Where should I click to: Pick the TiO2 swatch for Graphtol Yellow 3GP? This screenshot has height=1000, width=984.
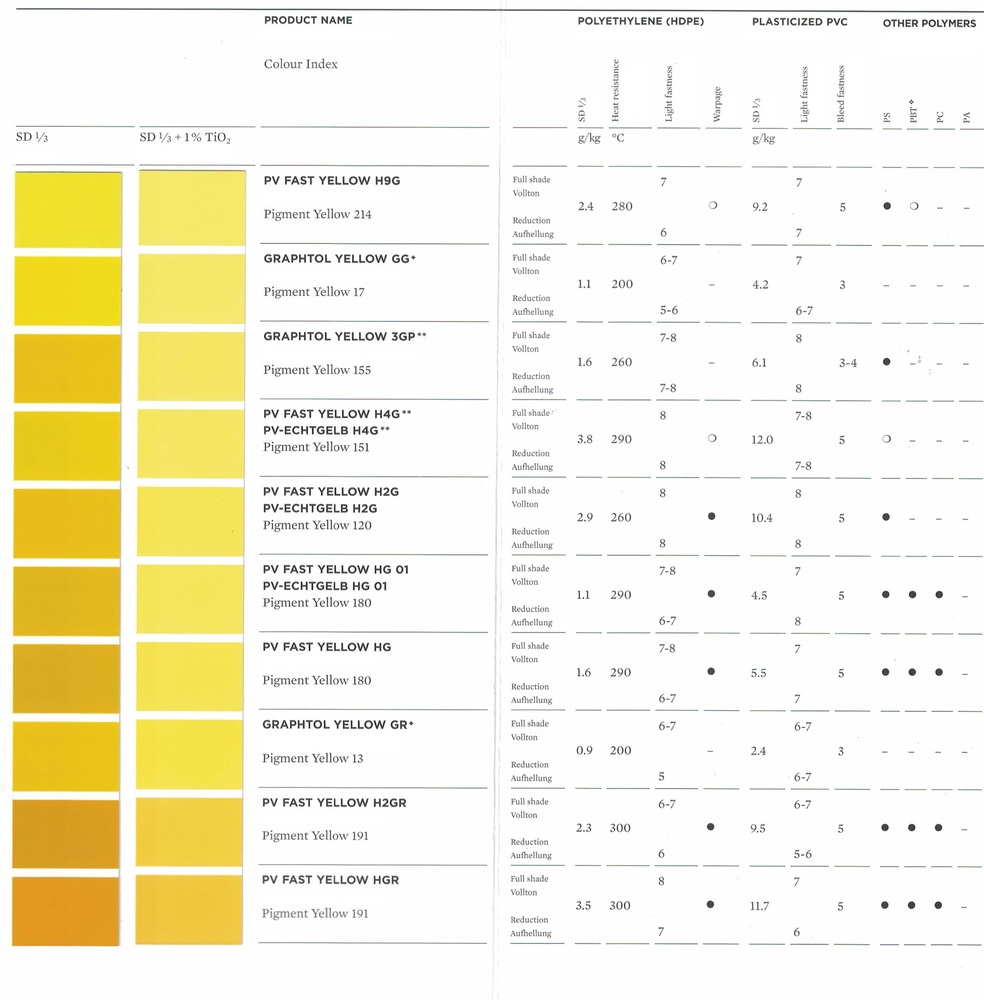191,367
